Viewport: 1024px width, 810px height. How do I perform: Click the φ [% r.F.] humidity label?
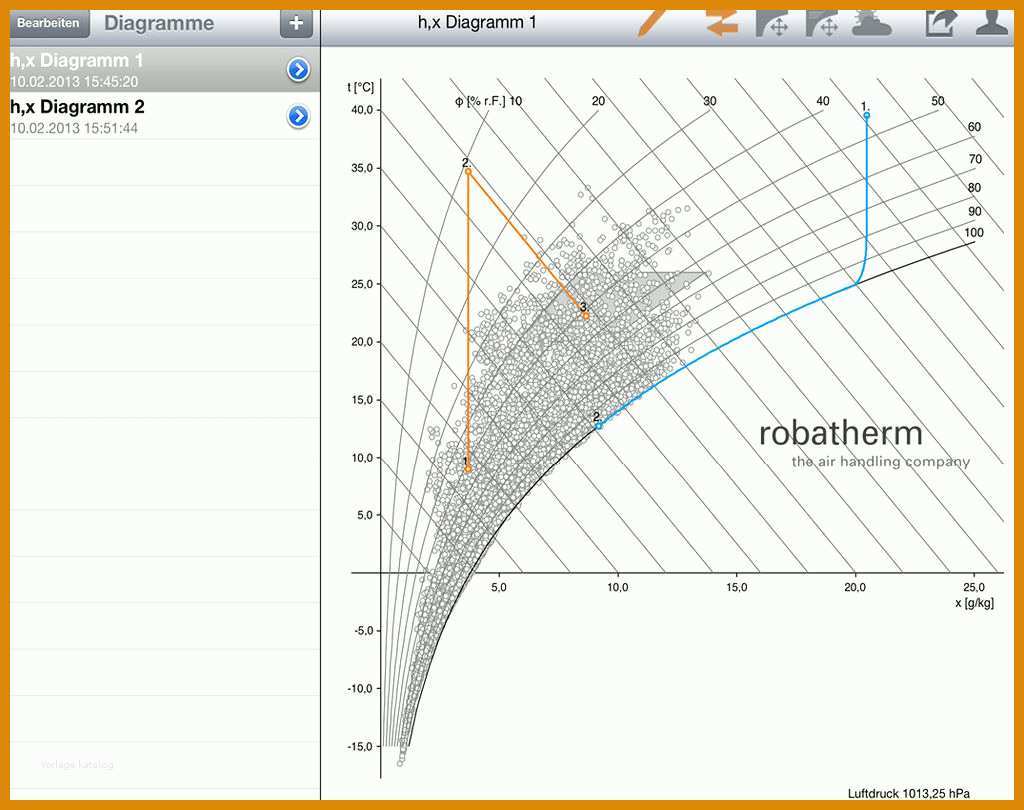point(481,101)
